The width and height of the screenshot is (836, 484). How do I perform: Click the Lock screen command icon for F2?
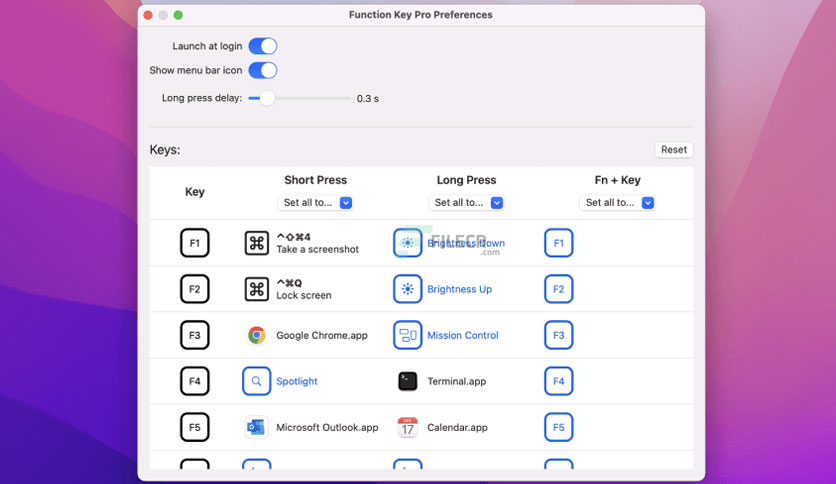tap(256, 289)
